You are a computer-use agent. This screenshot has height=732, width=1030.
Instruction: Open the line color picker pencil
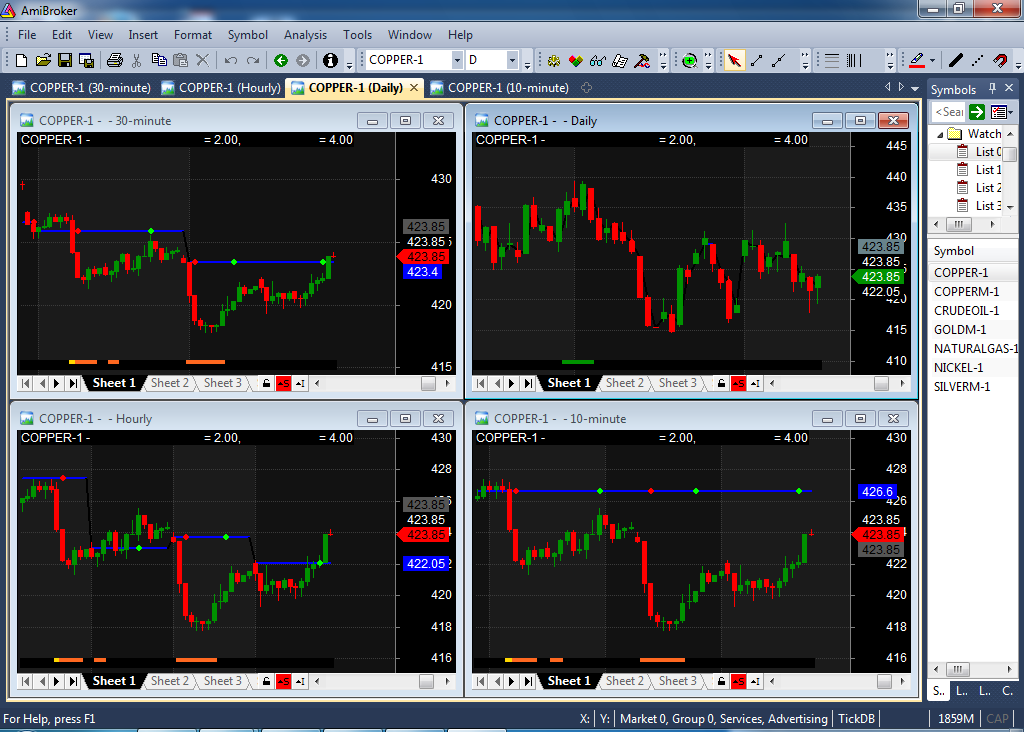tap(917, 60)
